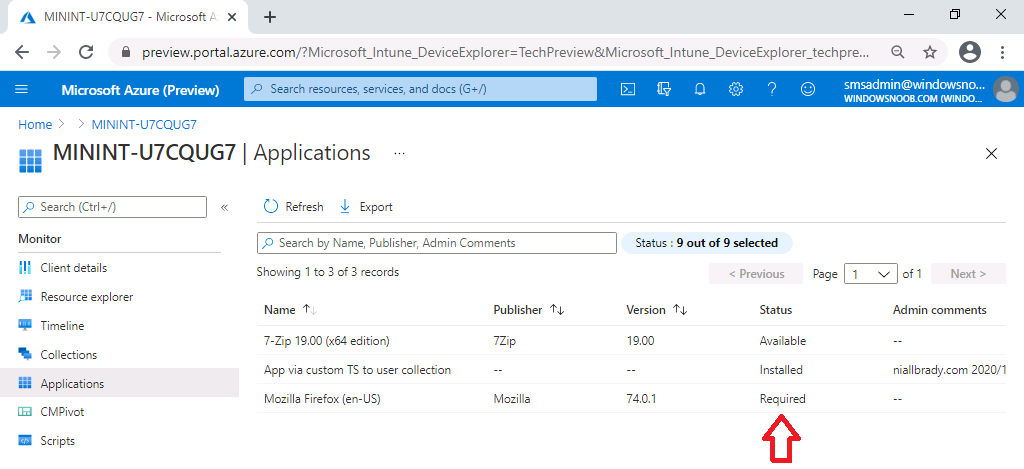Click the Available status for 7-Zip
Image resolution: width=1024 pixels, height=469 pixels.
point(783,341)
